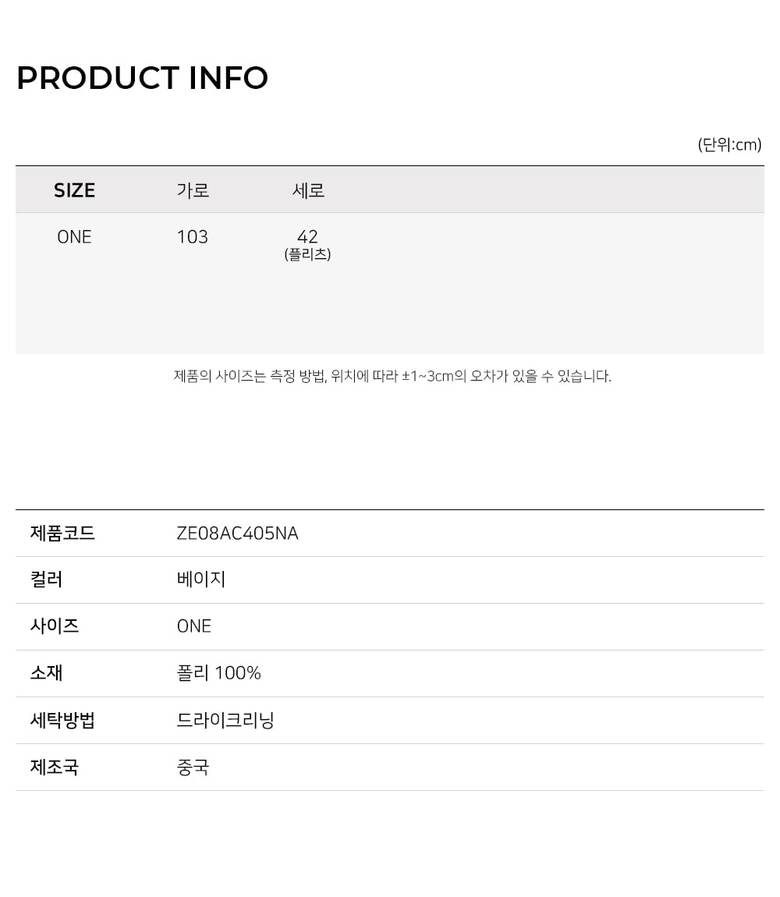Select the 폴리 100% material value
Viewport: 780px width, 897px height.
coord(218,673)
